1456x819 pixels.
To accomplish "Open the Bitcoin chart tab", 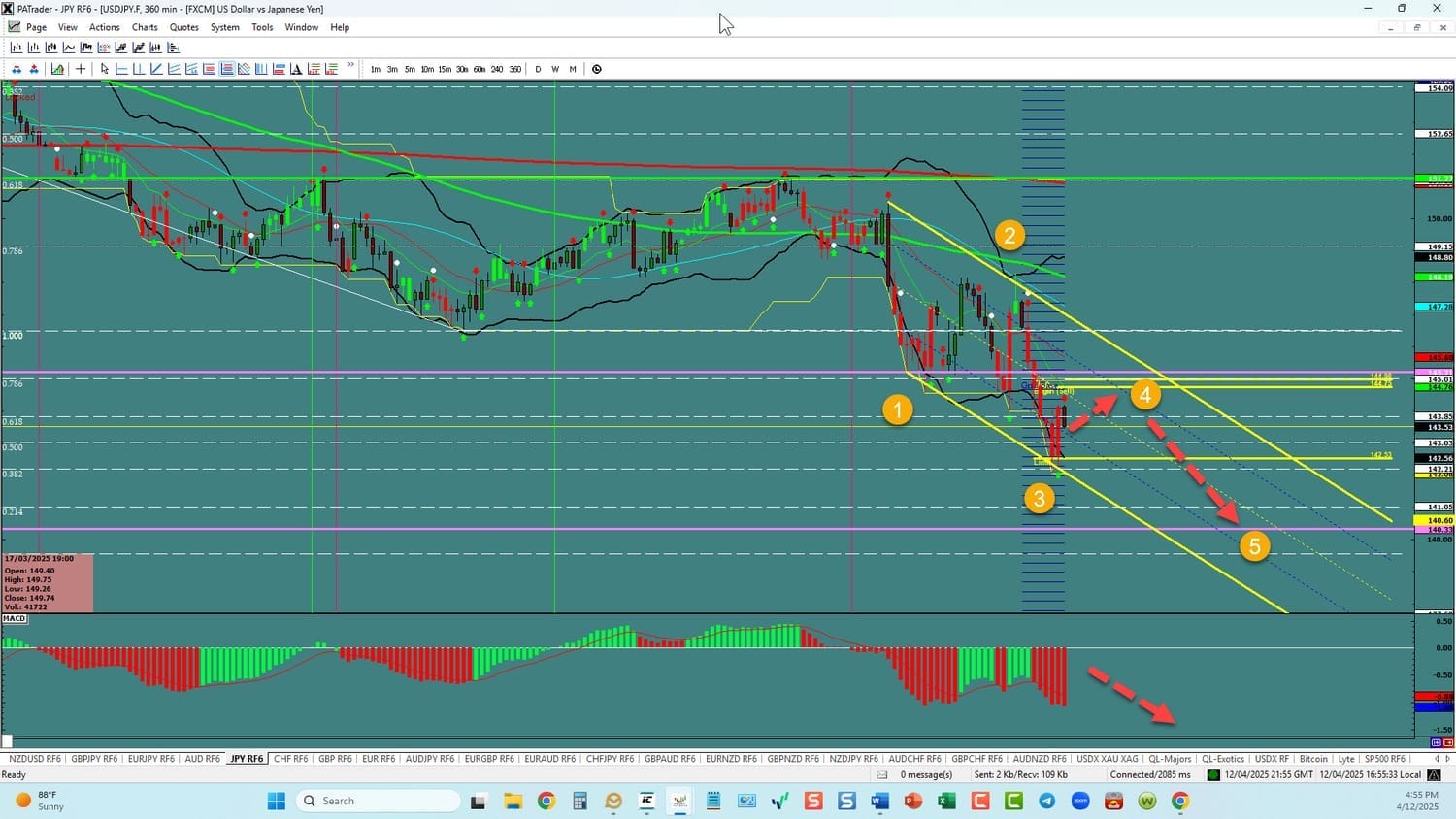I will click(1313, 759).
